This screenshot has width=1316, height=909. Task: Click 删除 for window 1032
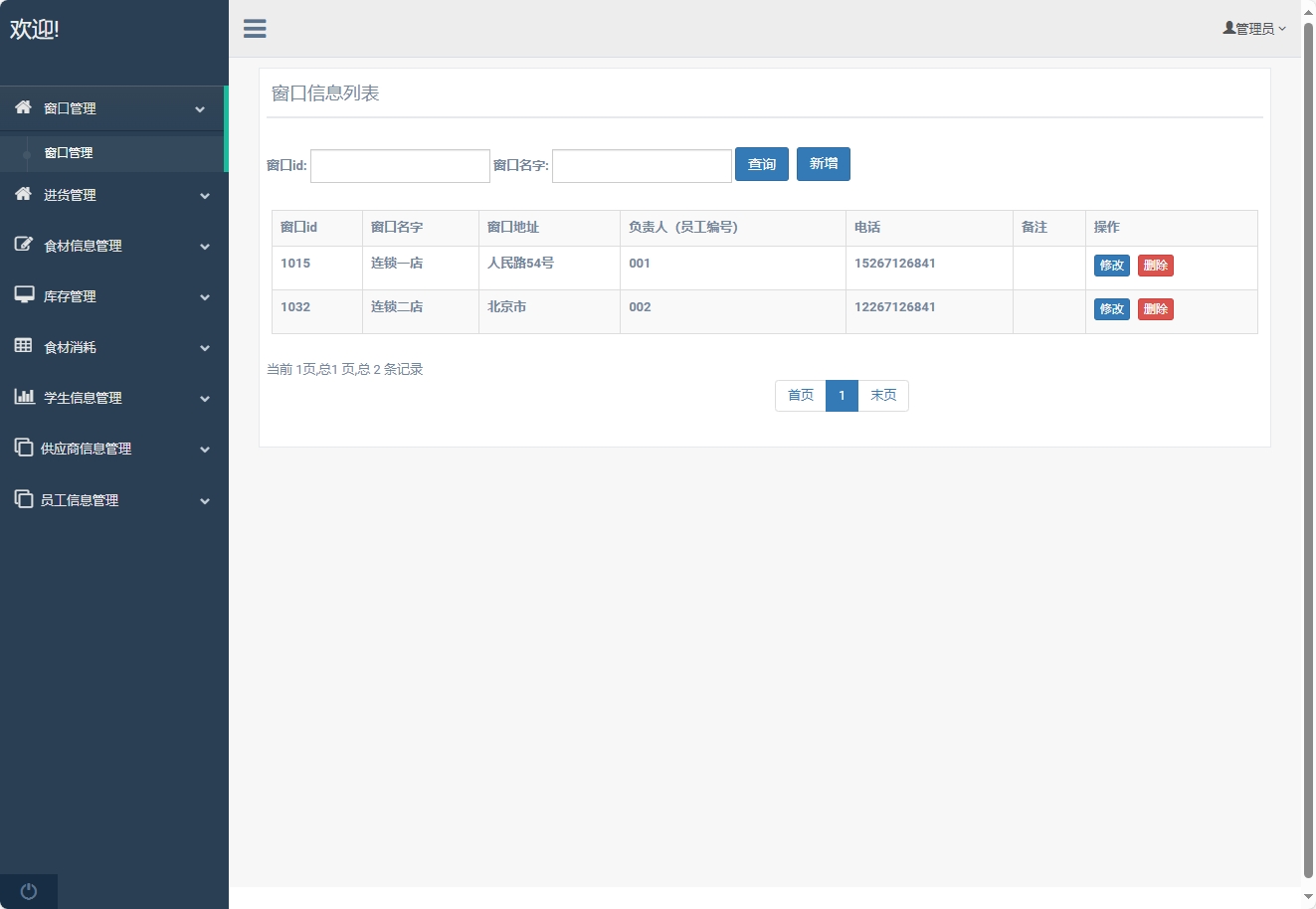point(1155,309)
